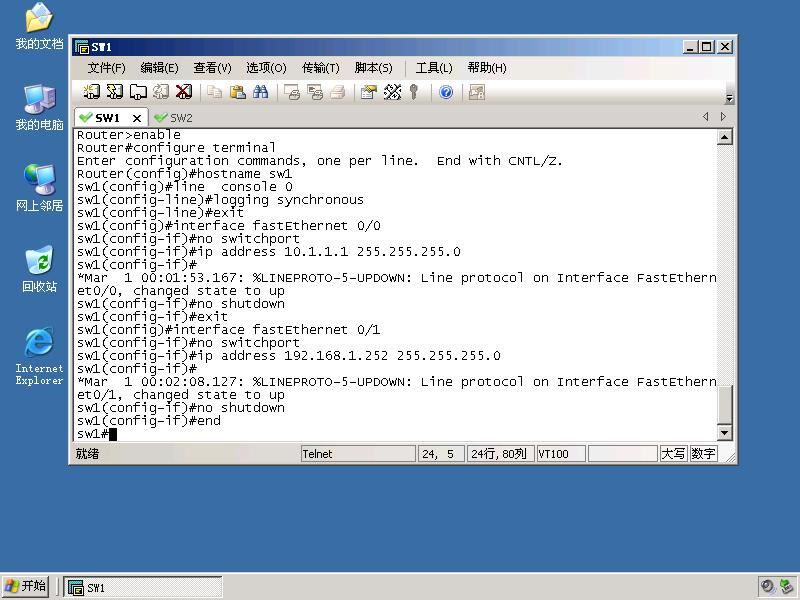800x600 pixels.
Task: Click the Find binoculars icon
Action: [261, 92]
